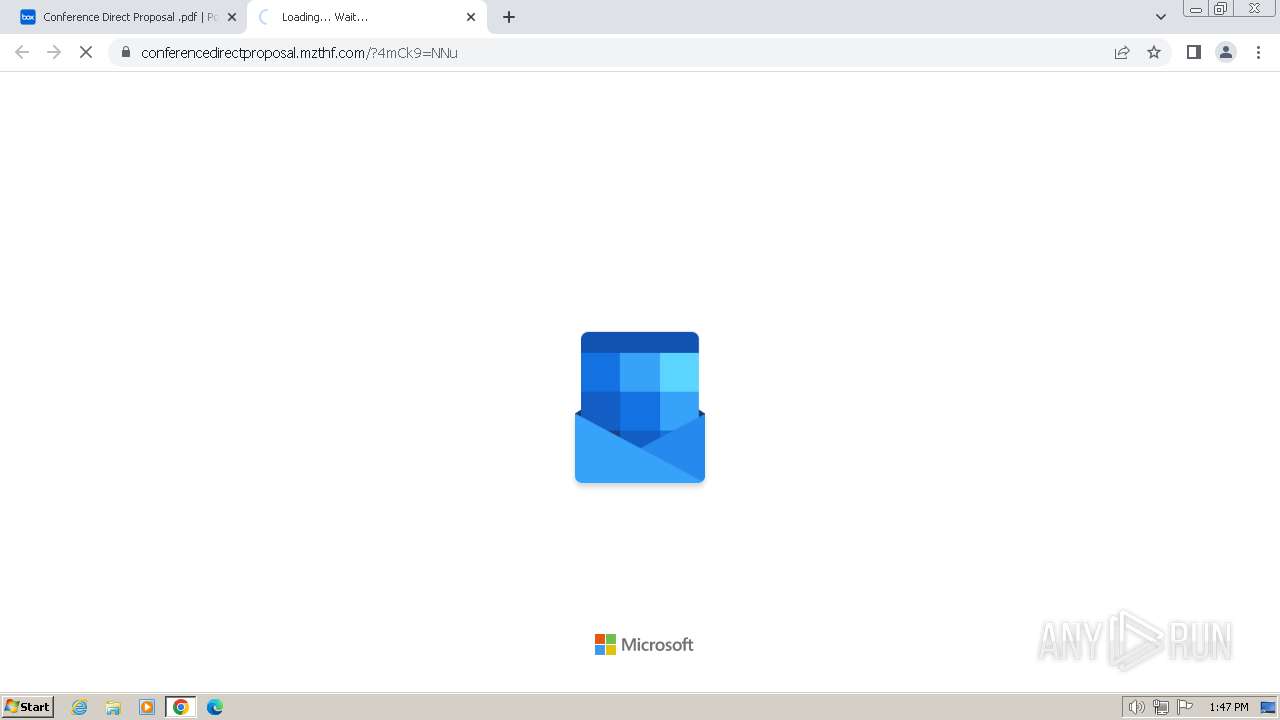This screenshot has width=1280, height=720.
Task: Stop loading the page
Action: pyautogui.click(x=86, y=52)
